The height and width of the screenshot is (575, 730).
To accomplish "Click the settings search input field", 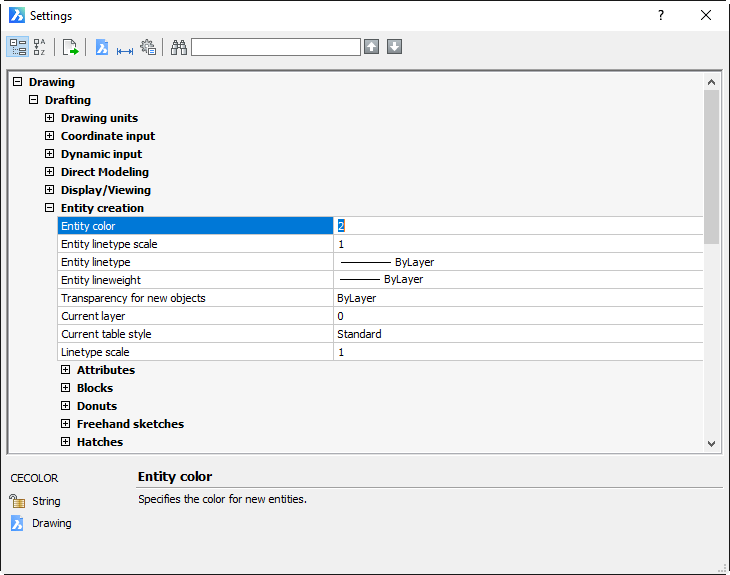I will click(x=276, y=47).
